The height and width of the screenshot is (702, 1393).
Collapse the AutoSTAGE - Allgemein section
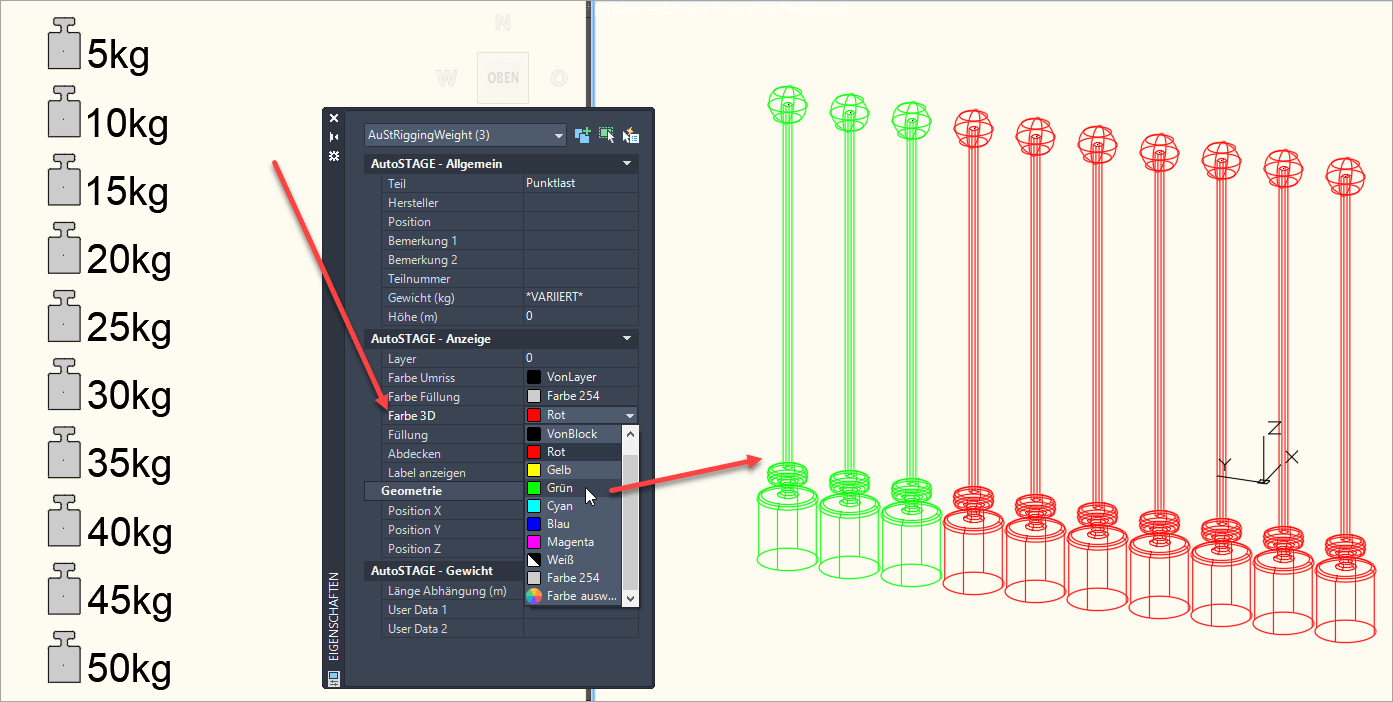pyautogui.click(x=627, y=163)
